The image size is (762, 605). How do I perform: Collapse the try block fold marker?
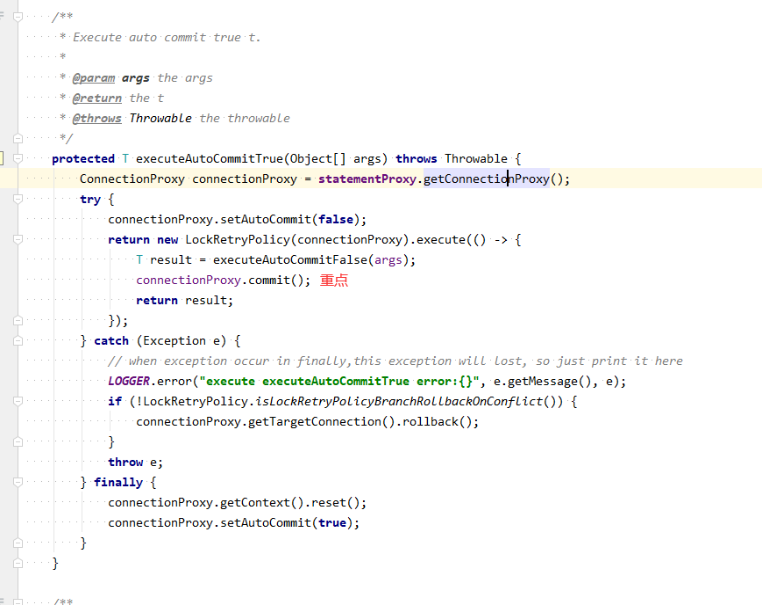click(18, 199)
